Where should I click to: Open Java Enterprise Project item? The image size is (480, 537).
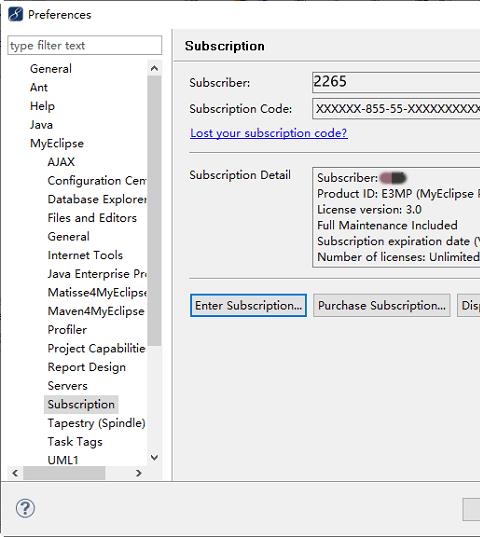tap(97, 274)
